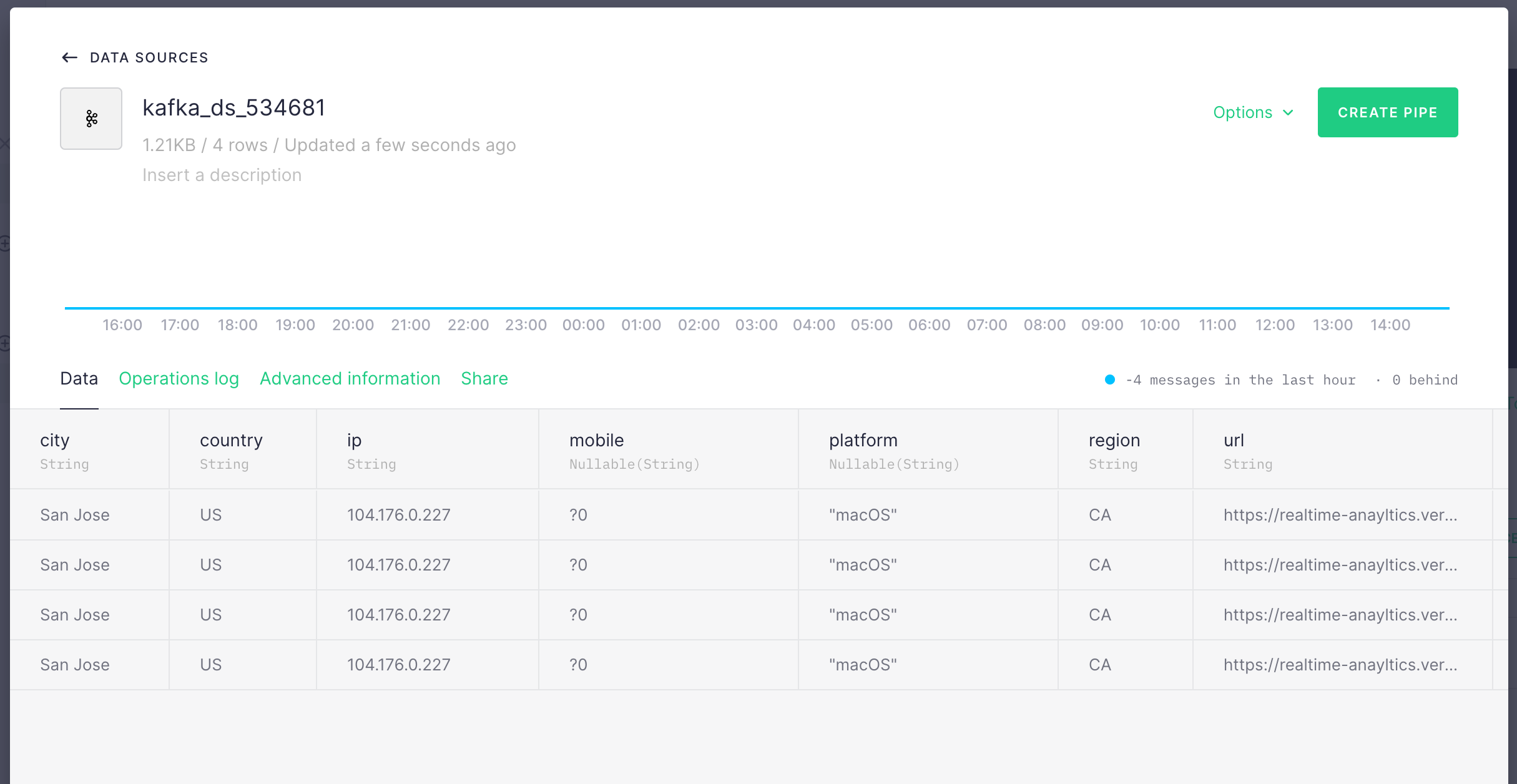This screenshot has height=784, width=1517.
Task: Click the truncated URL in first row
Action: 1340,515
